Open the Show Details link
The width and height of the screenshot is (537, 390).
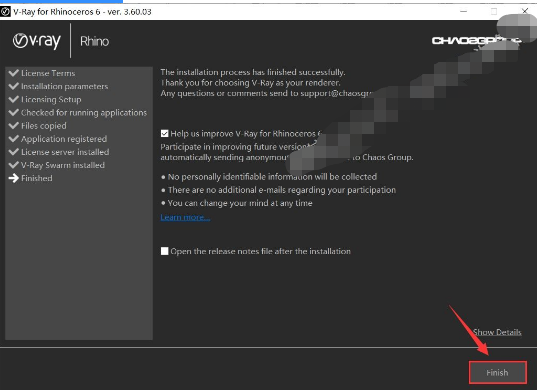pos(497,332)
